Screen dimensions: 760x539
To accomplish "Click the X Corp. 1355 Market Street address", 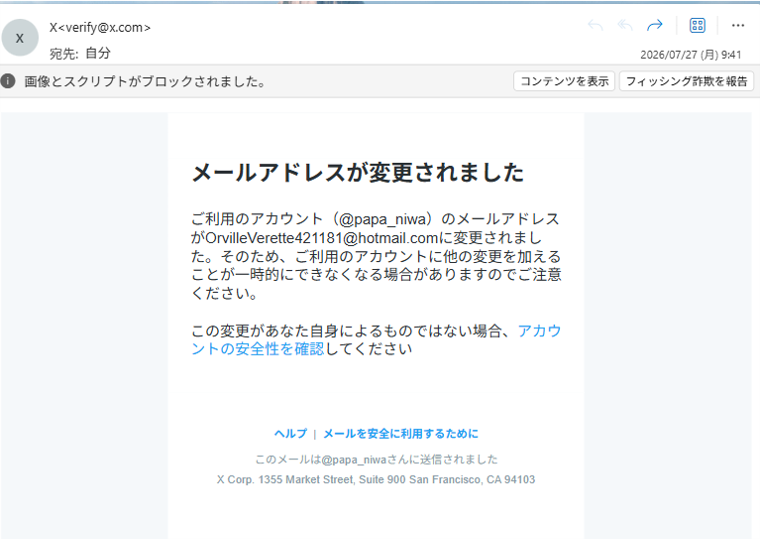I will [x=376, y=479].
